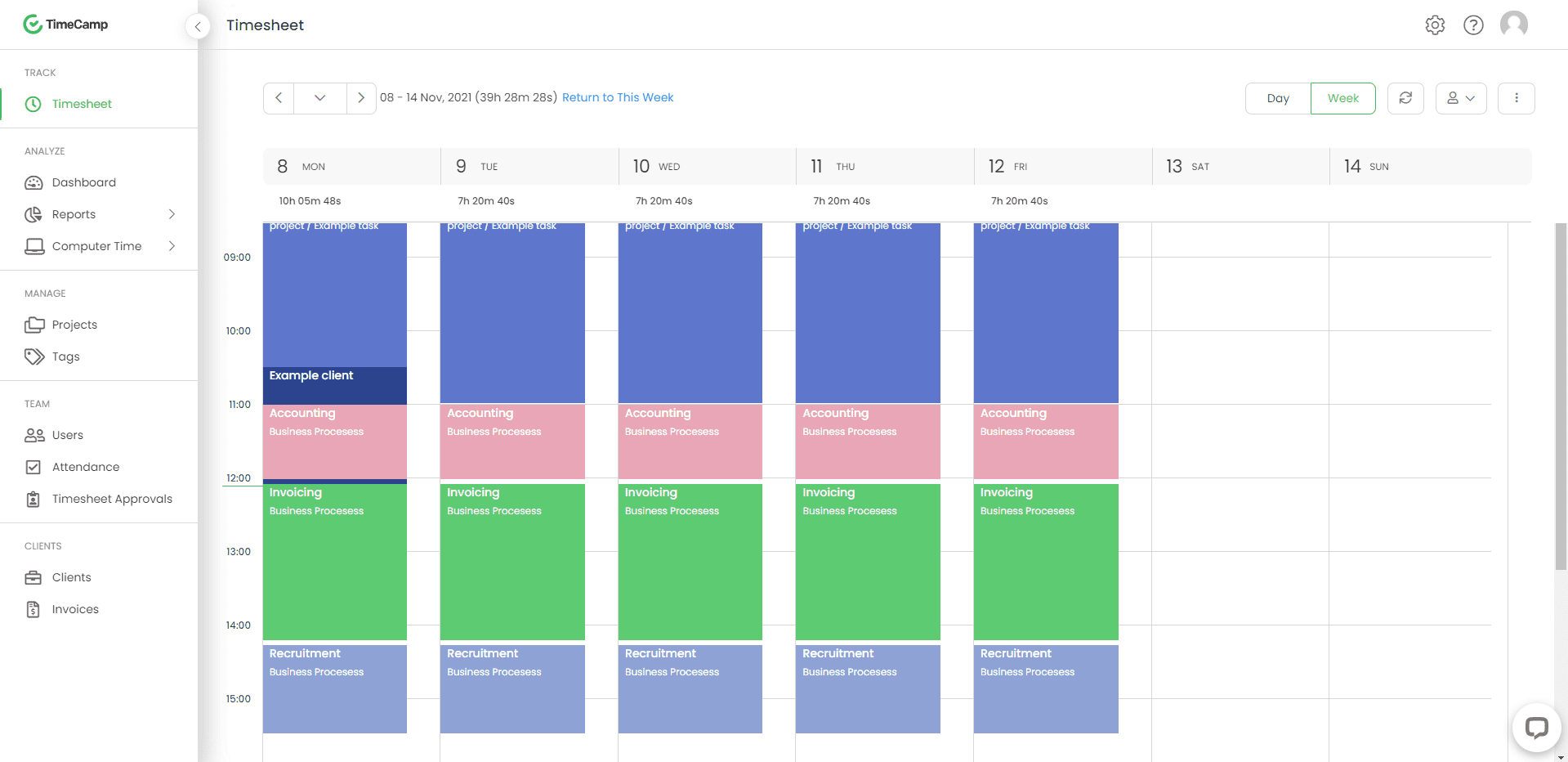
Task: Open the user filter dropdown
Action: (x=1461, y=98)
